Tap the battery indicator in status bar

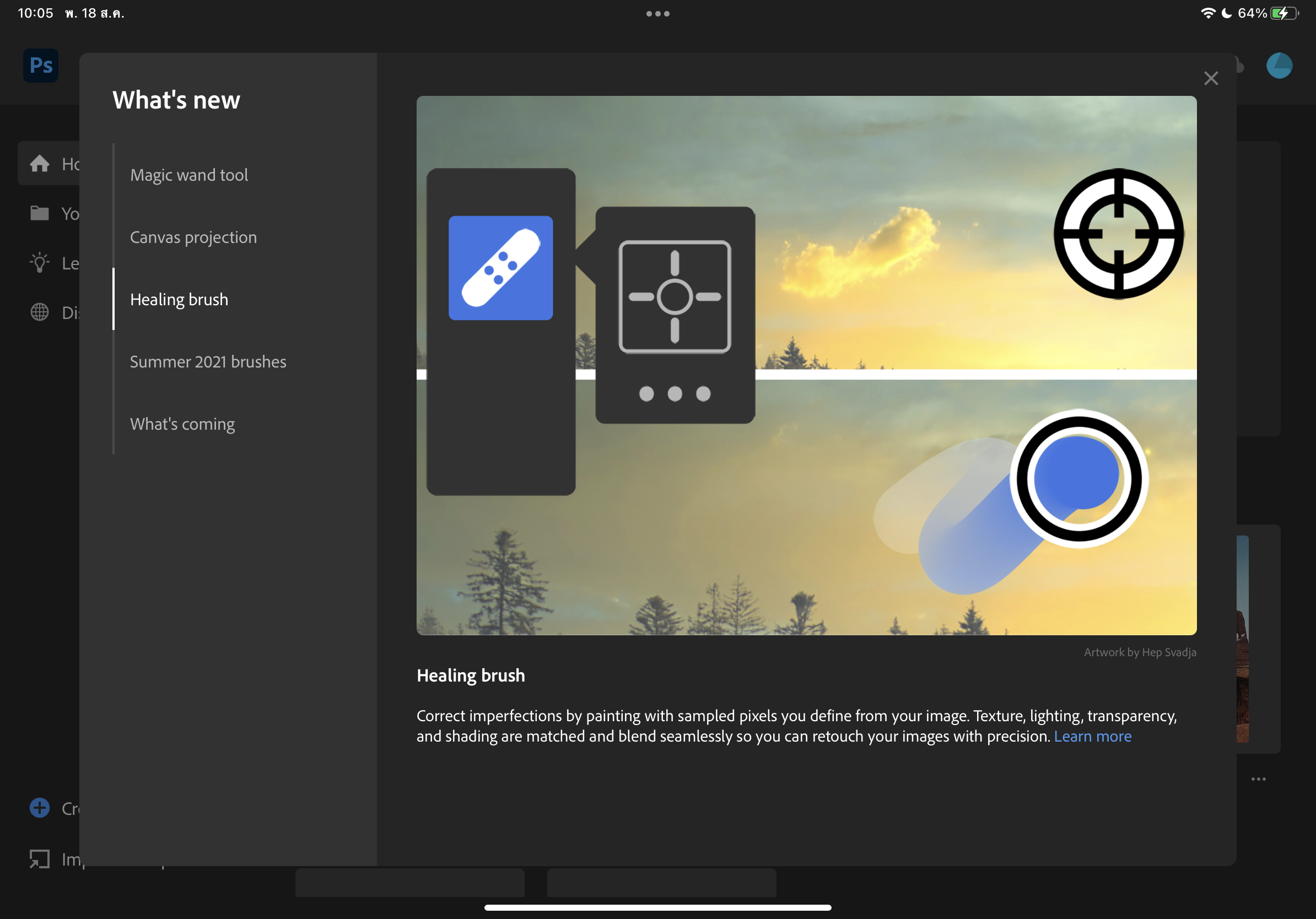click(x=1285, y=13)
